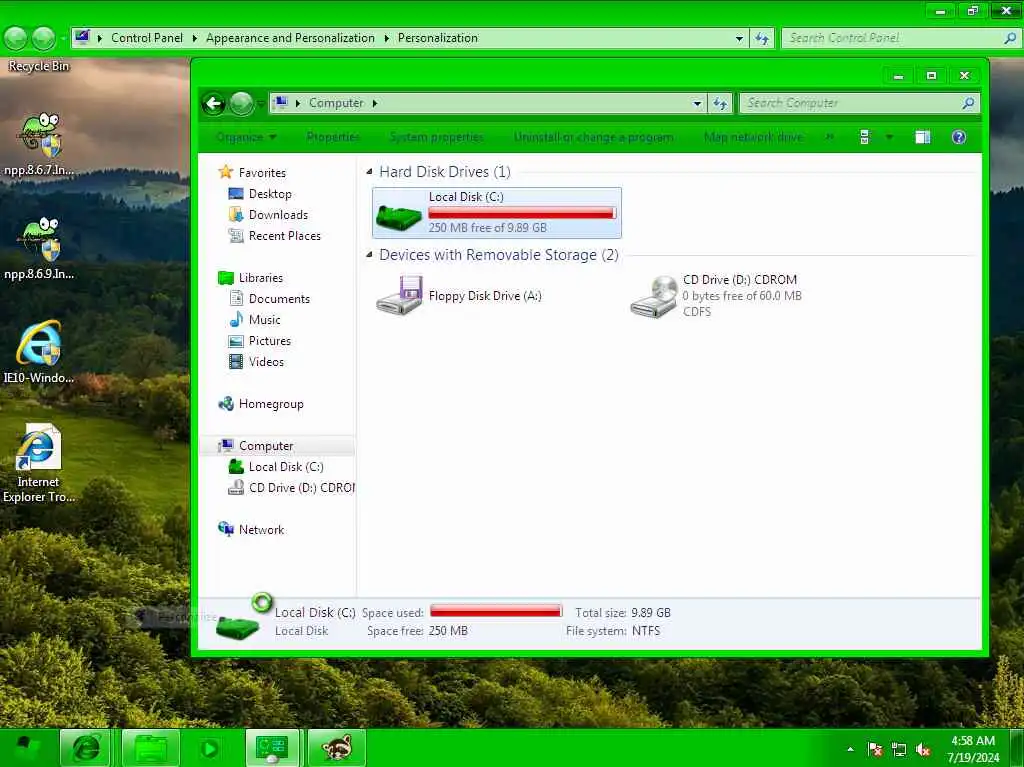Viewport: 1024px width, 767px height.
Task: Open the Organize menu
Action: pos(246,137)
